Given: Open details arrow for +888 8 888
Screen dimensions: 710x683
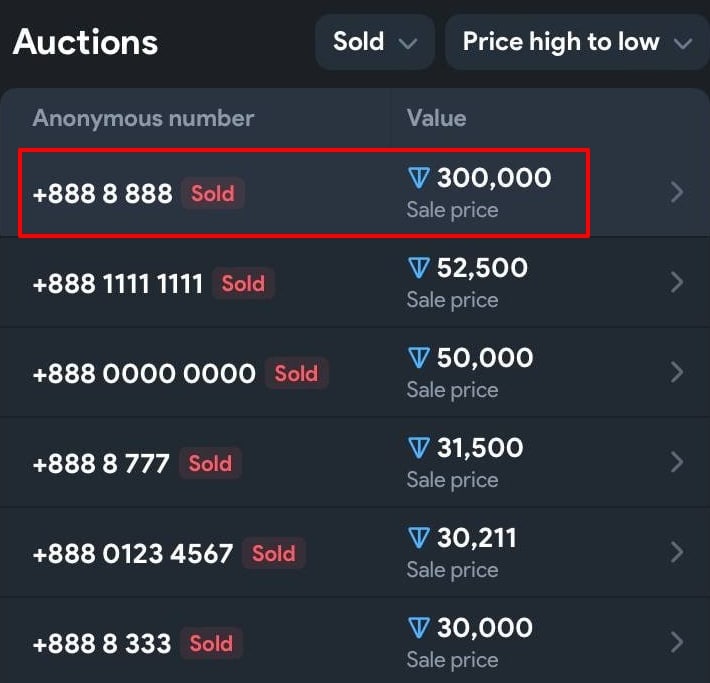Looking at the screenshot, I should pos(677,192).
